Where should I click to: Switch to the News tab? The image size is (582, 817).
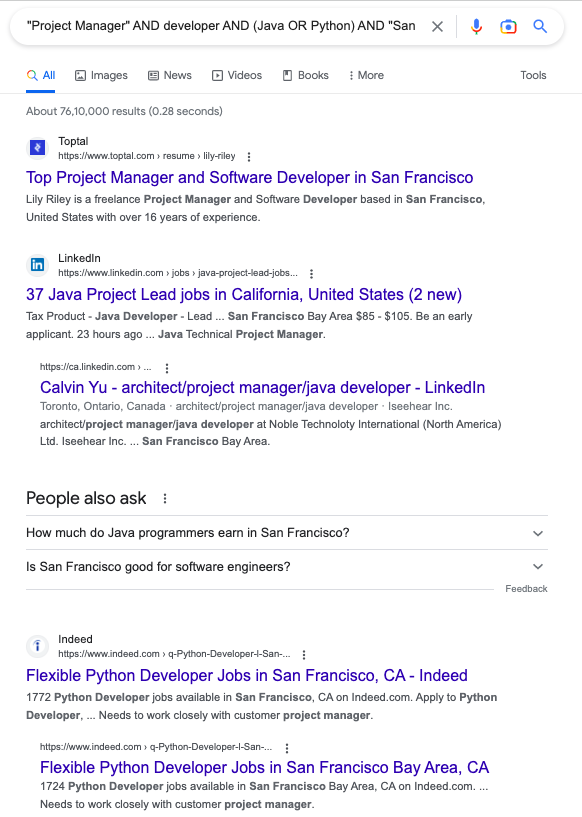coord(170,75)
